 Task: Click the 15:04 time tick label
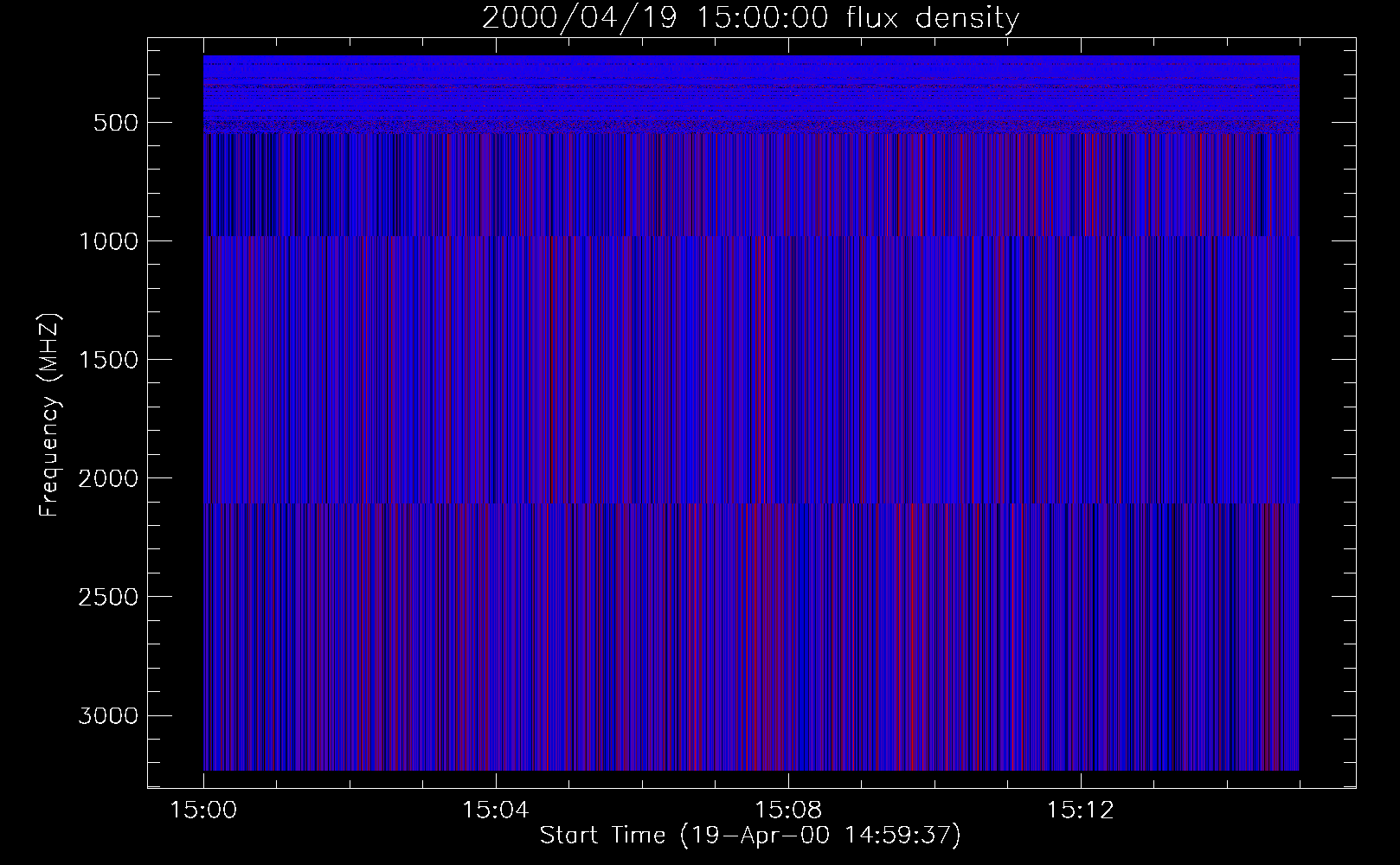[495, 811]
